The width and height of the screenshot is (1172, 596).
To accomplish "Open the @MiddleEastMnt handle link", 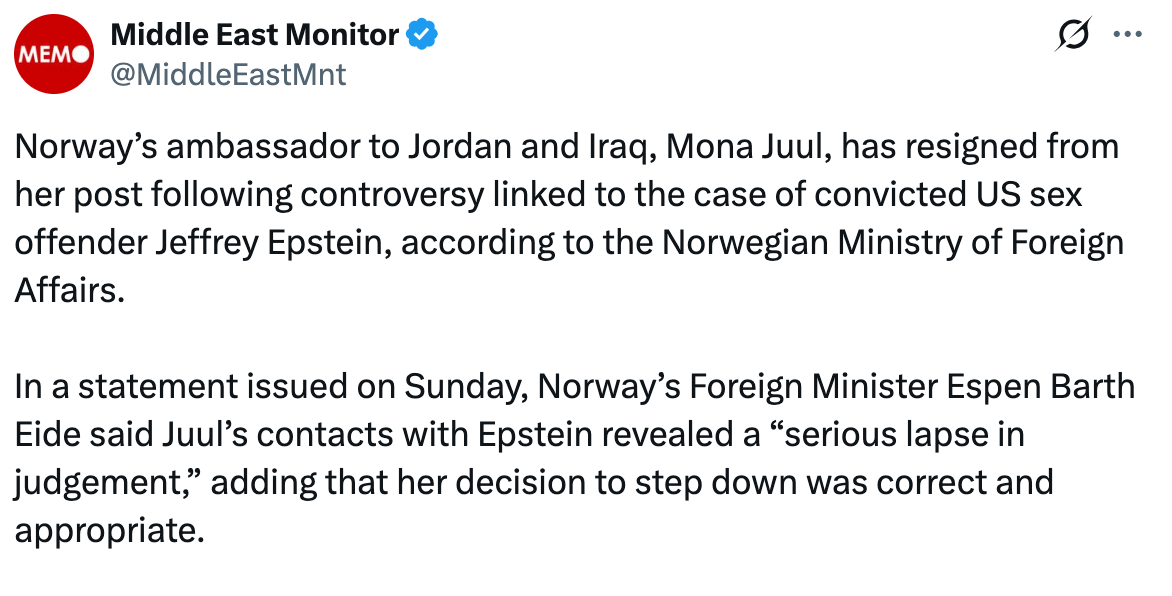I will pyautogui.click(x=228, y=75).
